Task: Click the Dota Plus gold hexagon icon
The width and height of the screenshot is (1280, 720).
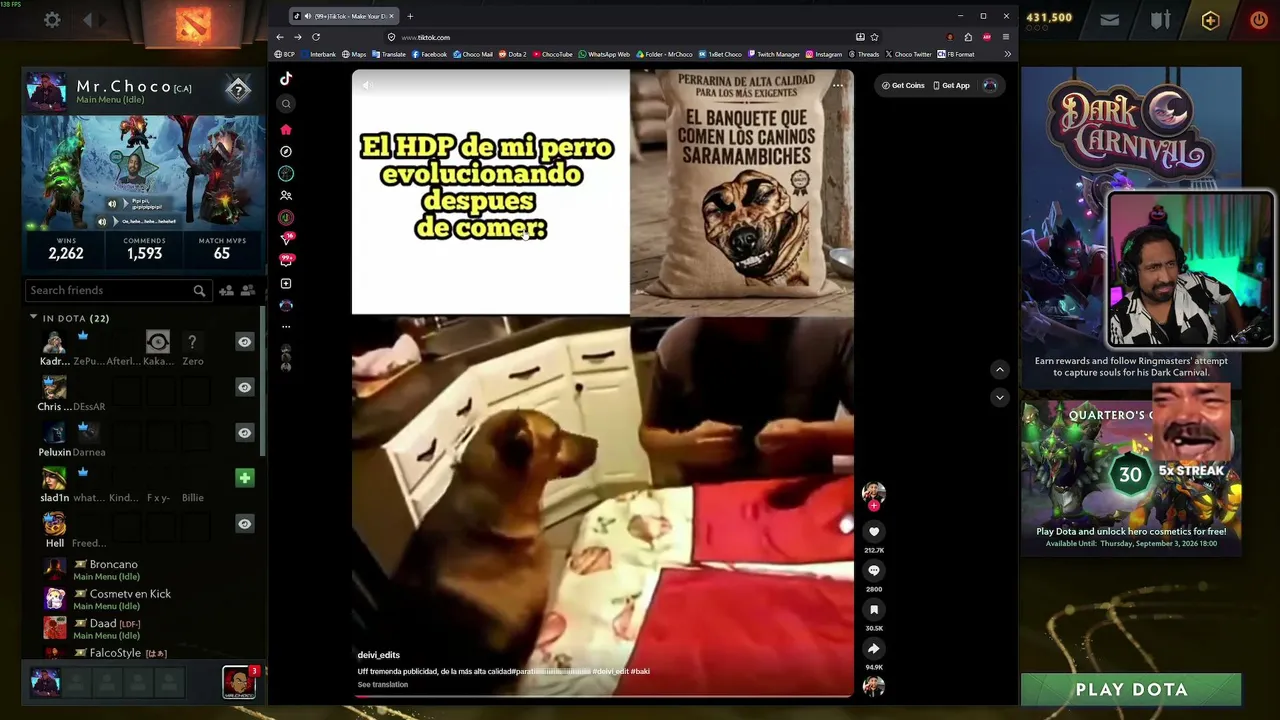Action: 1211,20
